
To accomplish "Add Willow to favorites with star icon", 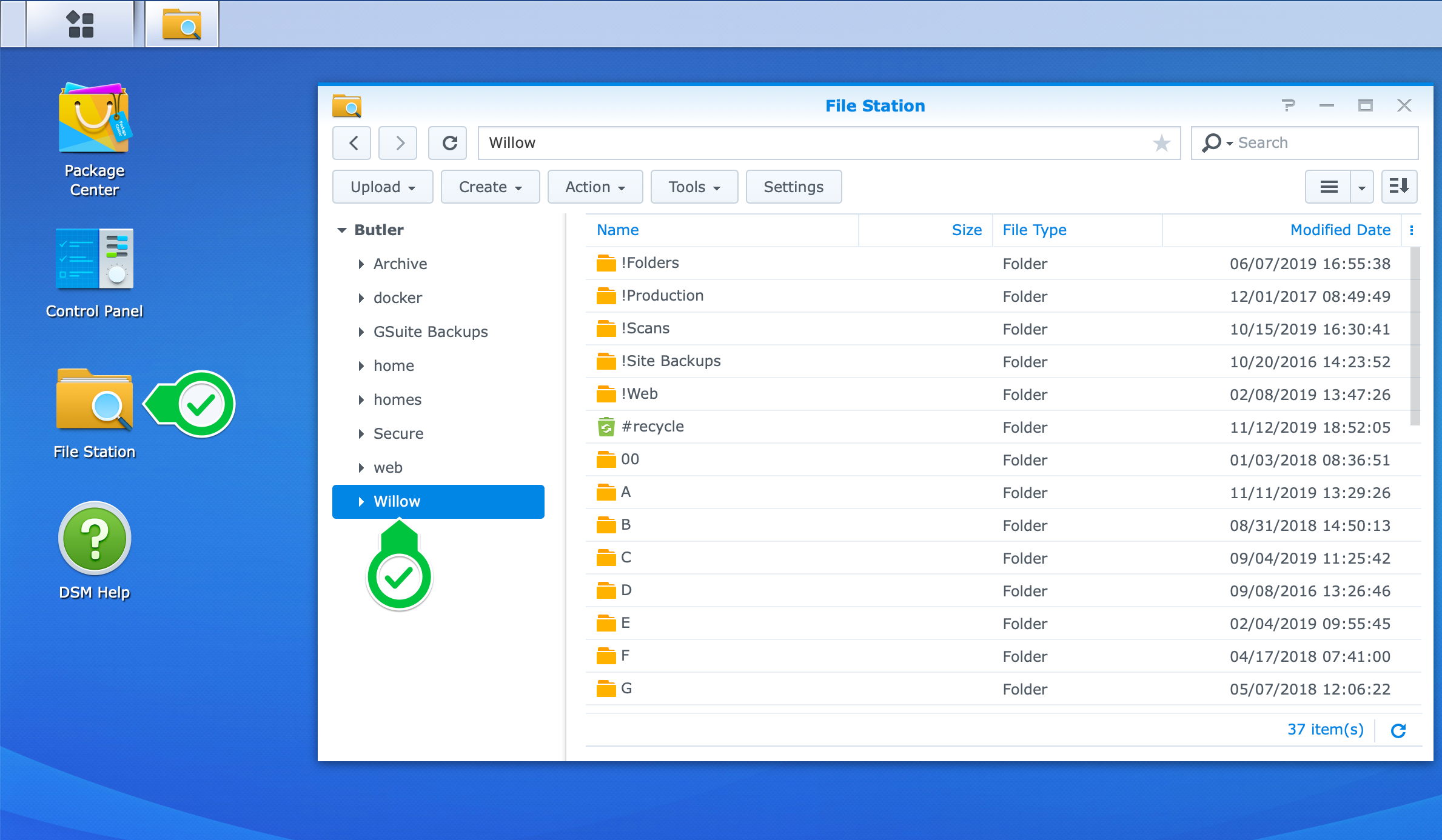I will 1161,143.
